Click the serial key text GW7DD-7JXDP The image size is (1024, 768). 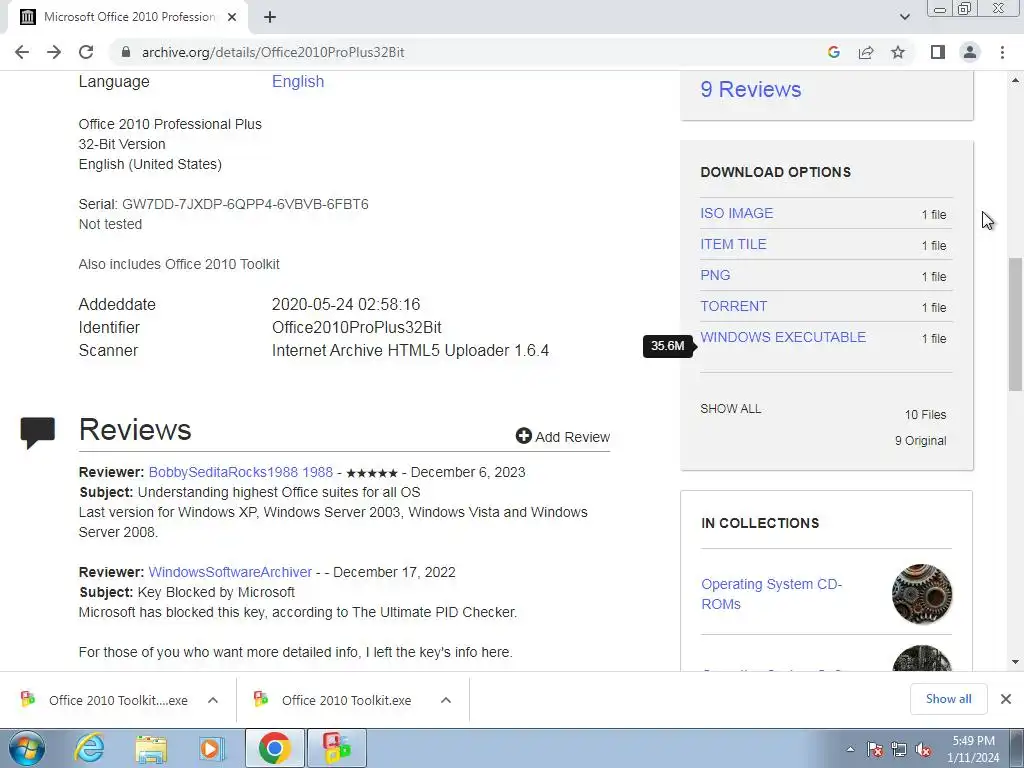tap(245, 204)
